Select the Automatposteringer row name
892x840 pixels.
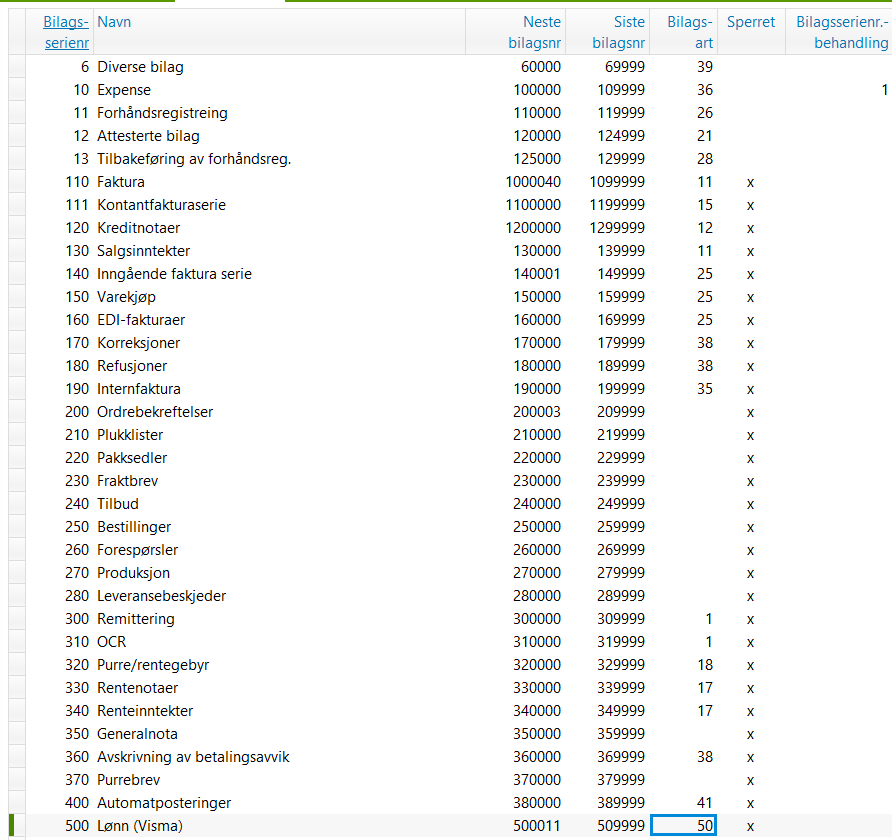tap(164, 802)
